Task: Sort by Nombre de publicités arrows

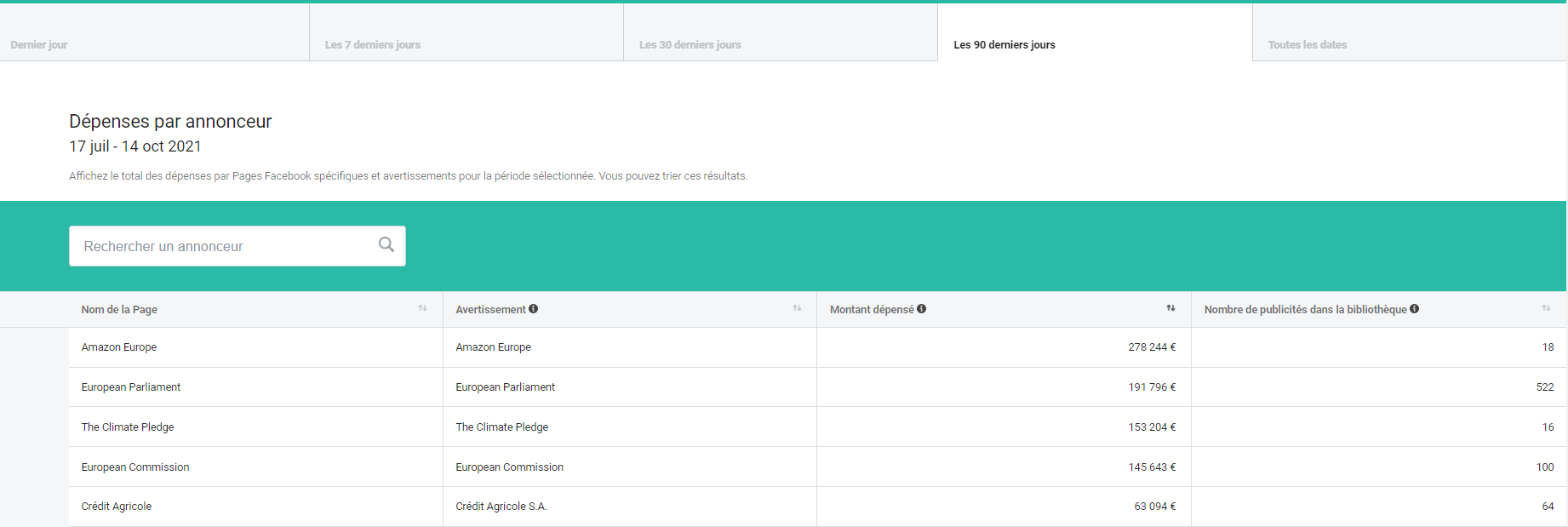Action: (1546, 308)
